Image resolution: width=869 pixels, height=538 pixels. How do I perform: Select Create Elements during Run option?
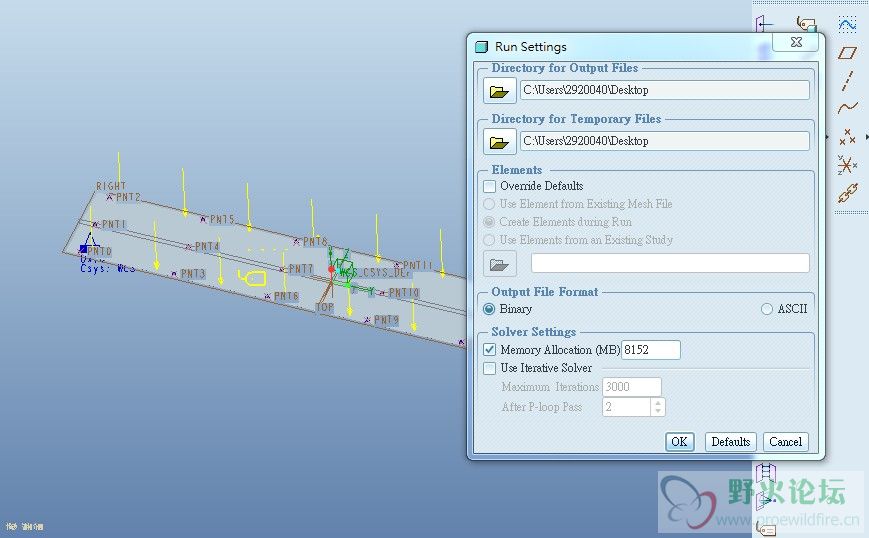coord(489,222)
